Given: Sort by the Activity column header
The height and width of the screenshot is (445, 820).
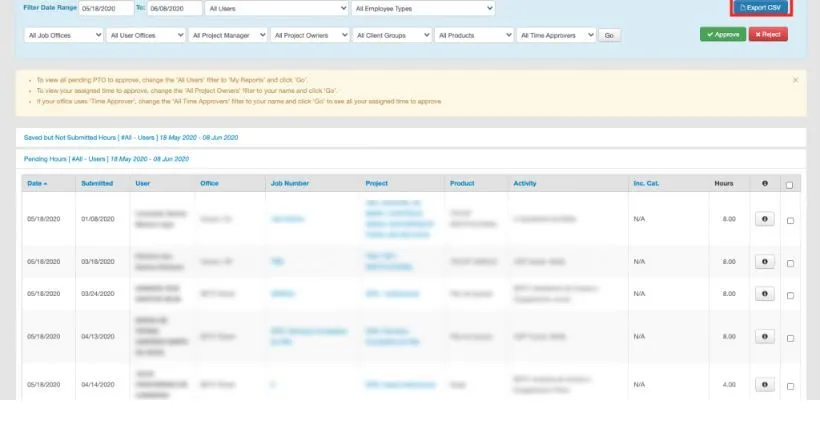Looking at the screenshot, I should pyautogui.click(x=525, y=184).
